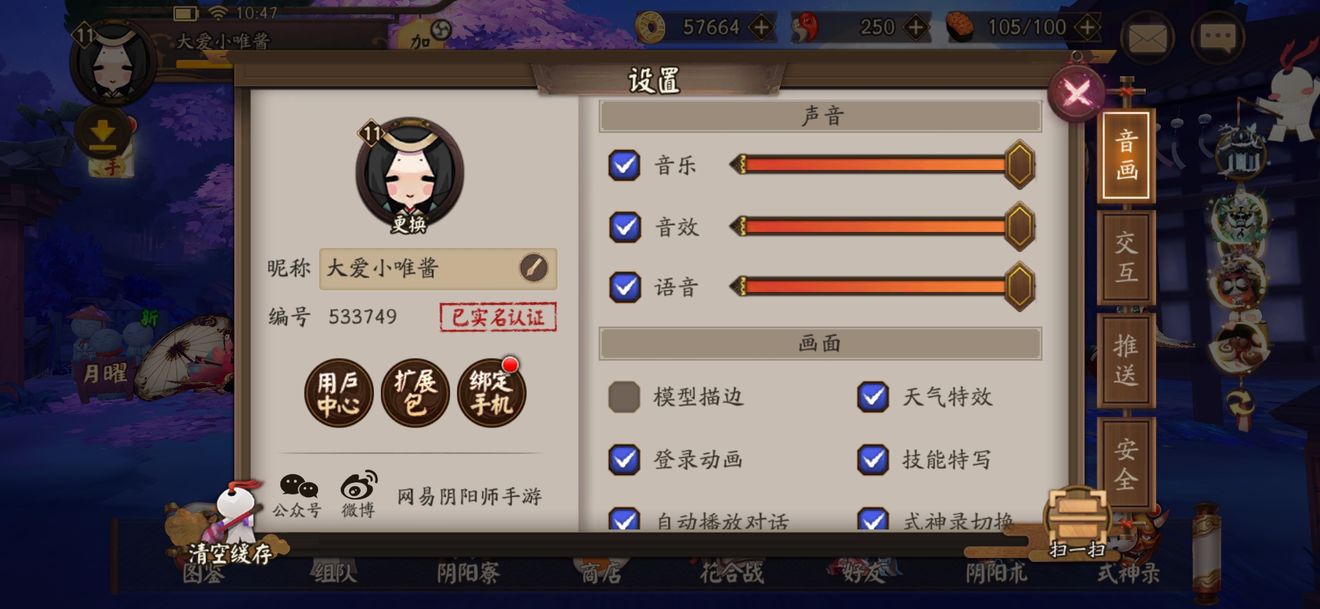The width and height of the screenshot is (1320, 609).
Task: Switch to the 推送 push notifications tab
Action: [1126, 361]
